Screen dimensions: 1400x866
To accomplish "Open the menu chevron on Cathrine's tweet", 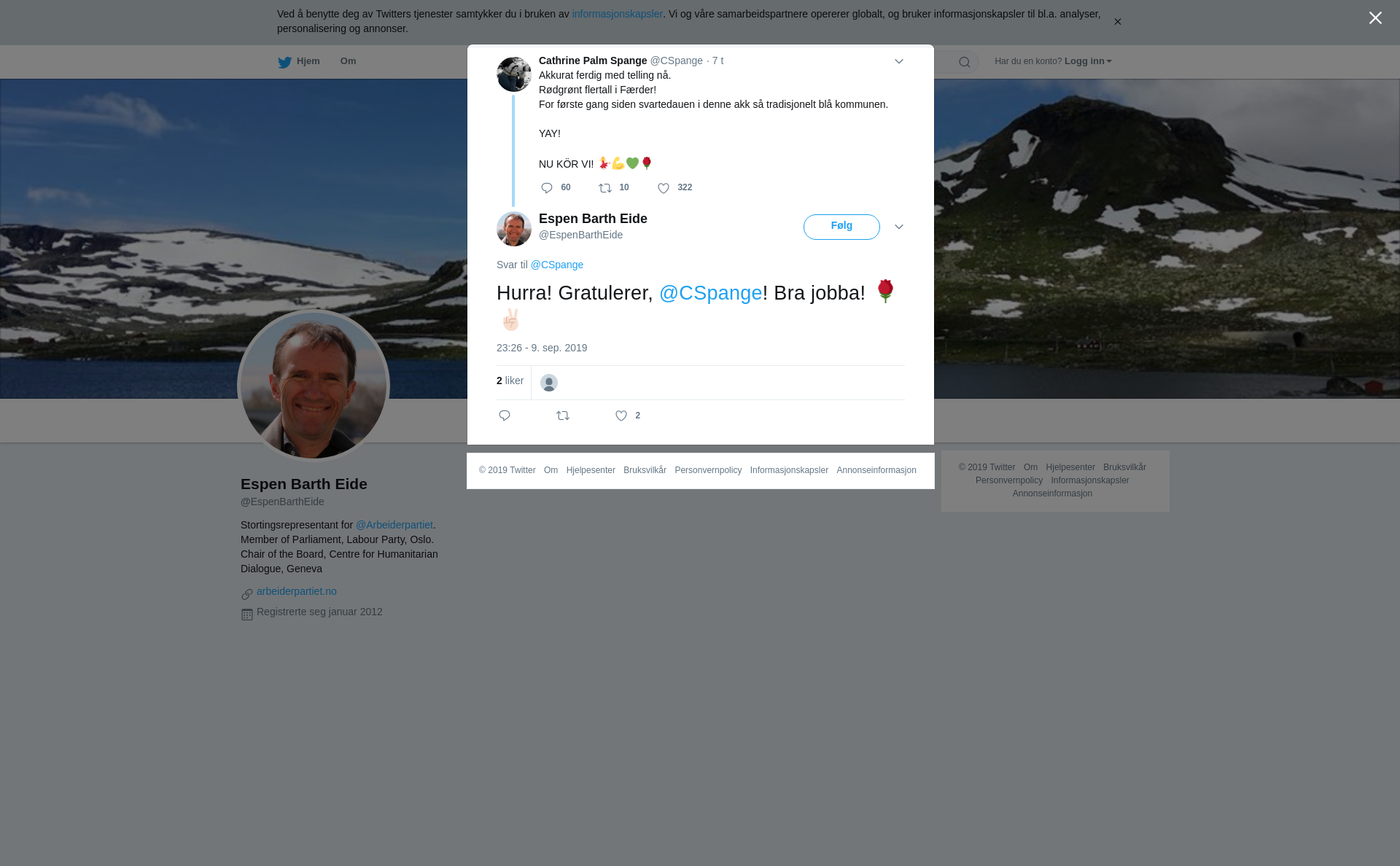I will [899, 61].
